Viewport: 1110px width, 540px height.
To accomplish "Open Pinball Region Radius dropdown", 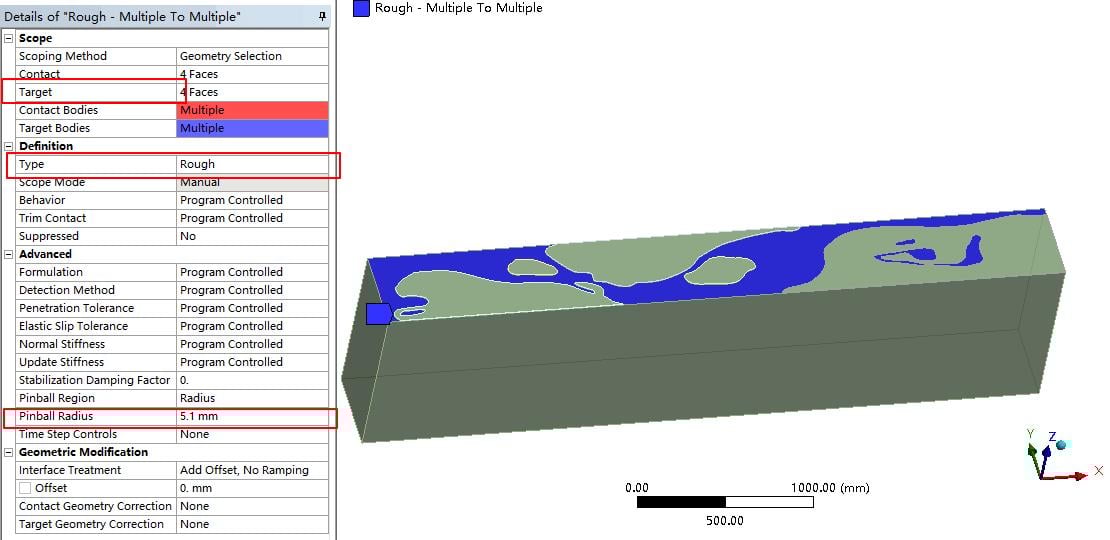I will (x=252, y=398).
